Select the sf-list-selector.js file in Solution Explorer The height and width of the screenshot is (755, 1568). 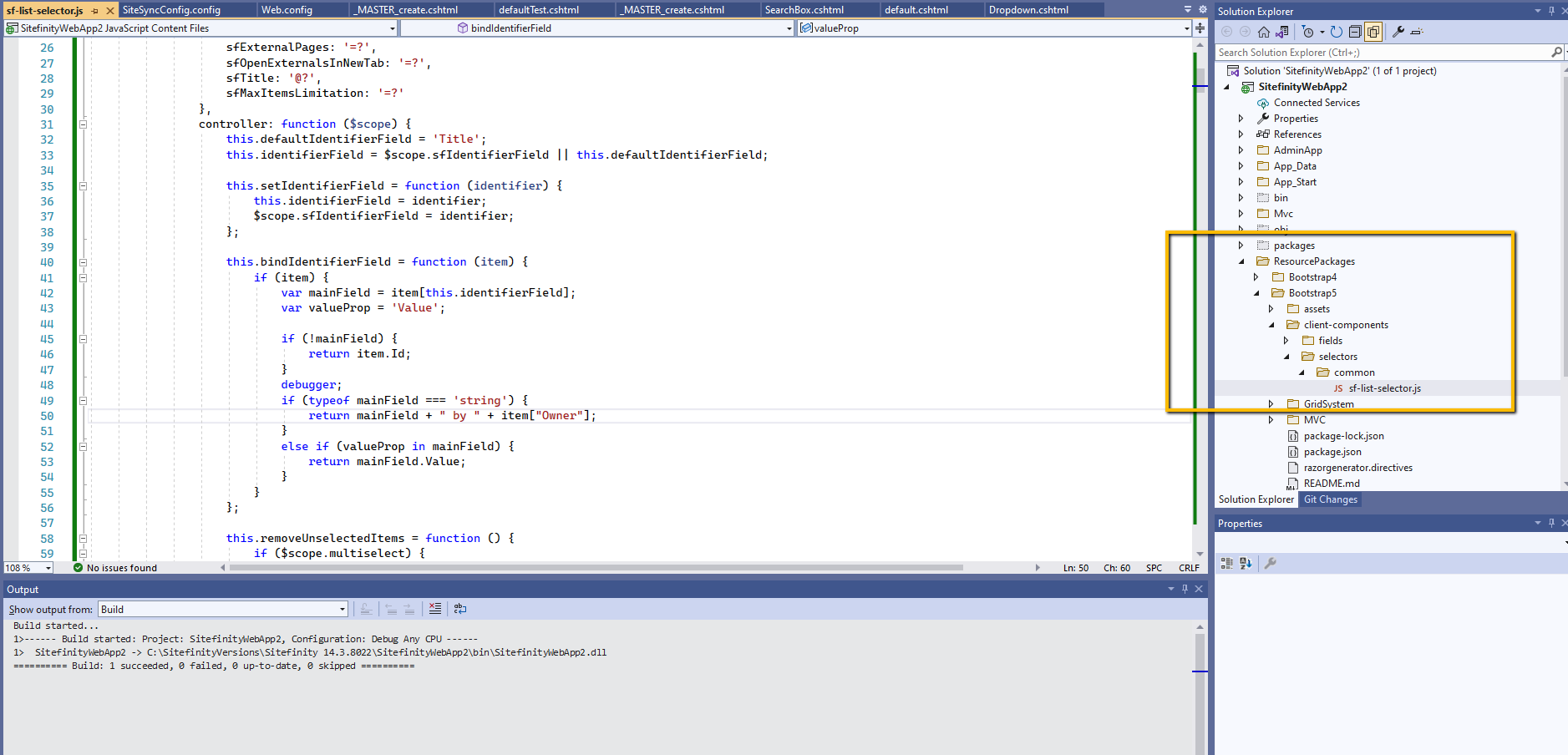(x=1383, y=388)
